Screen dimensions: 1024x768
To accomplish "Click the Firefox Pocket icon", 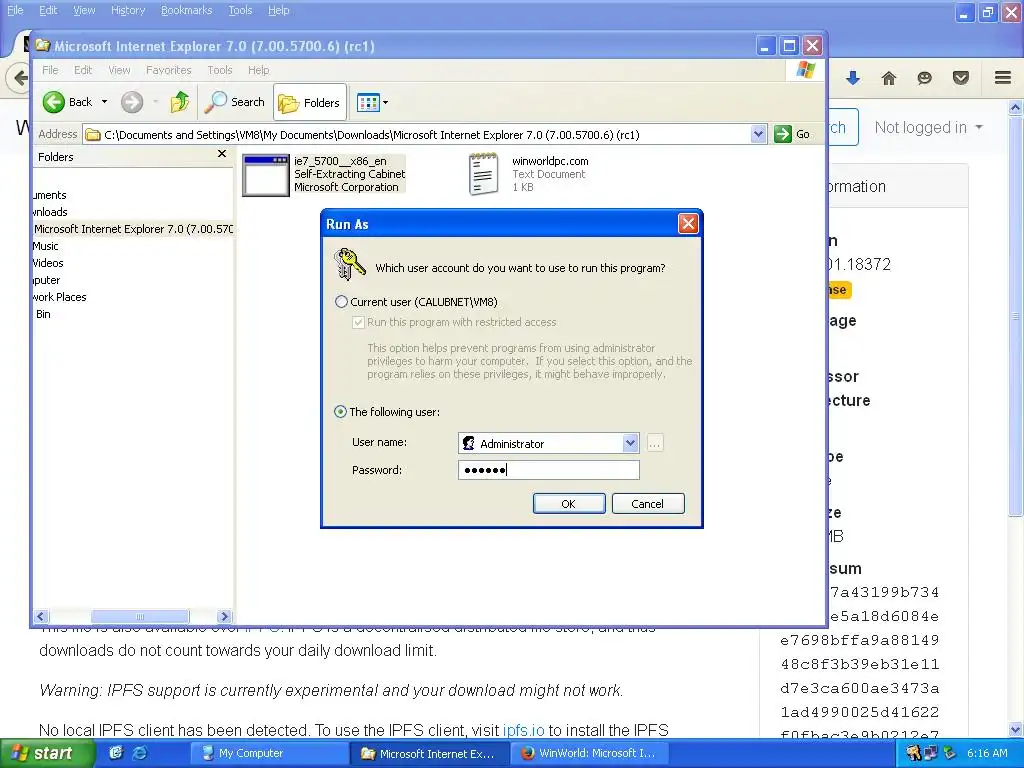I will point(961,78).
